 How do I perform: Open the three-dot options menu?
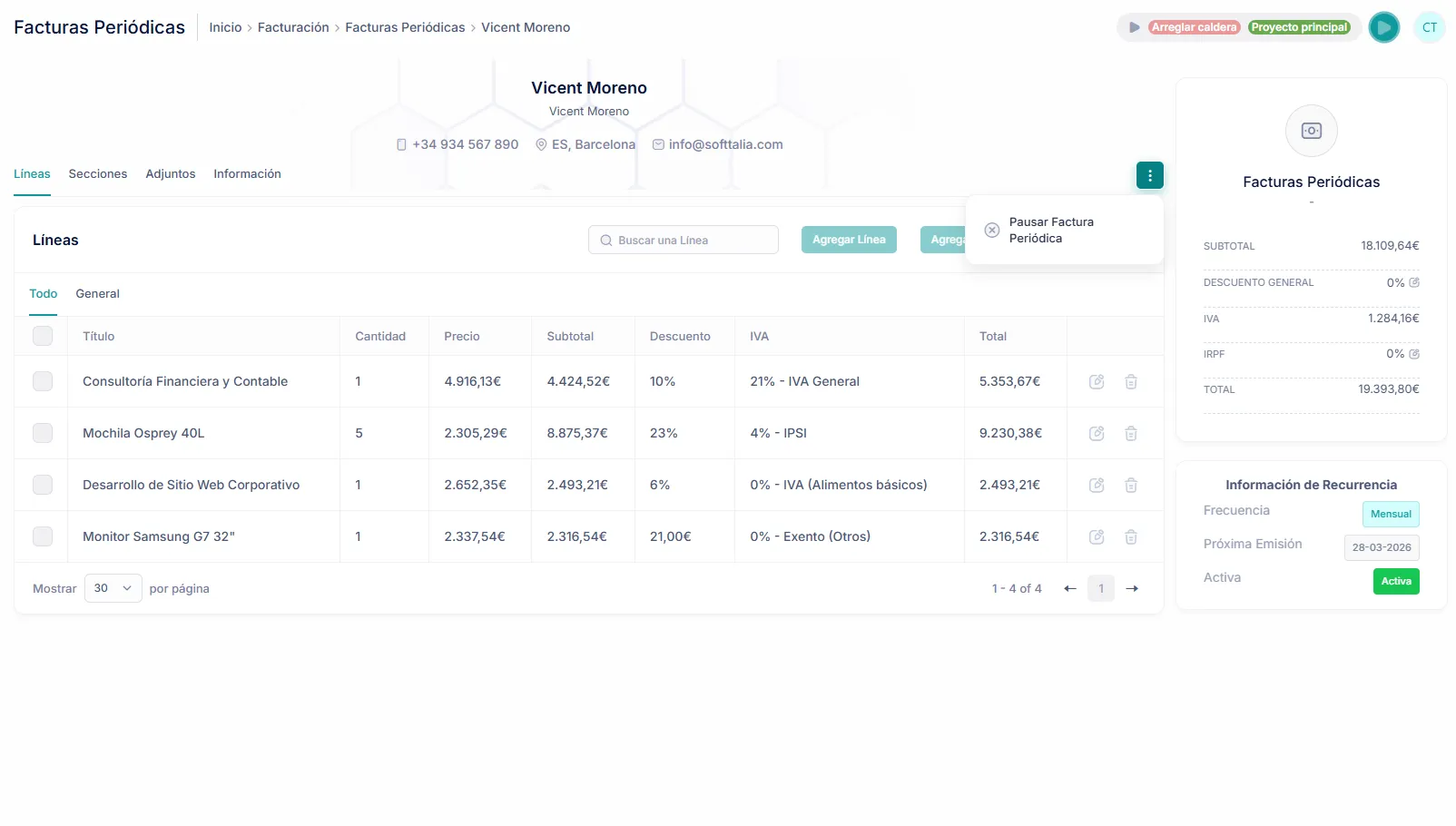1149,175
